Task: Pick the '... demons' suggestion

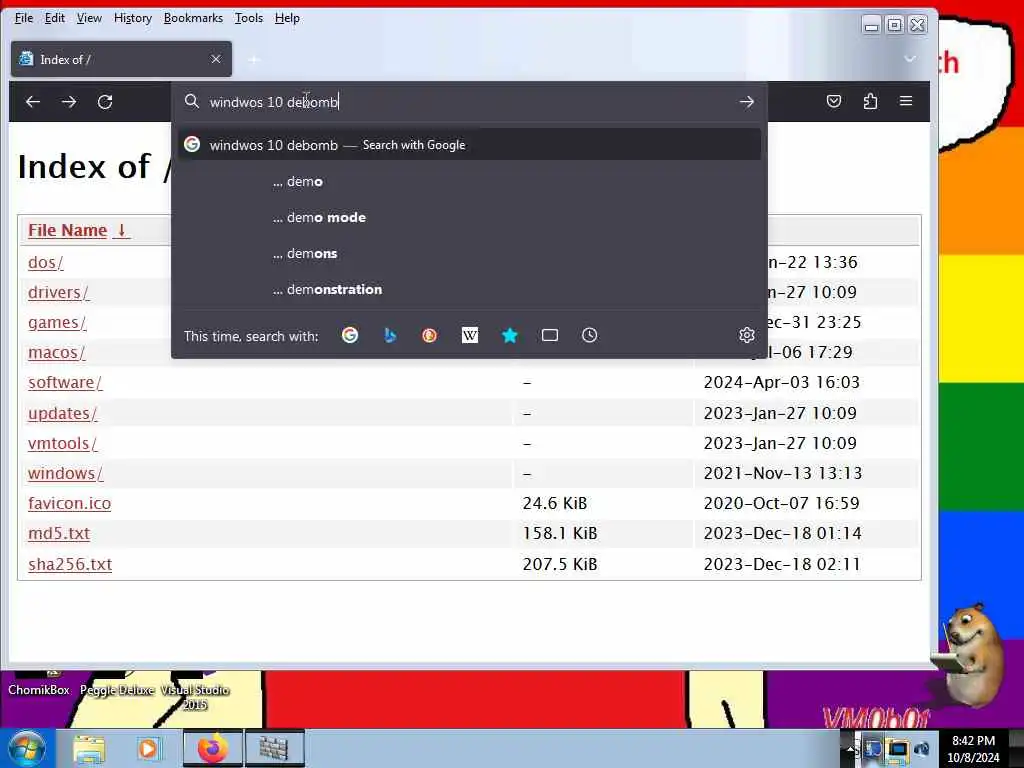Action: (x=469, y=253)
